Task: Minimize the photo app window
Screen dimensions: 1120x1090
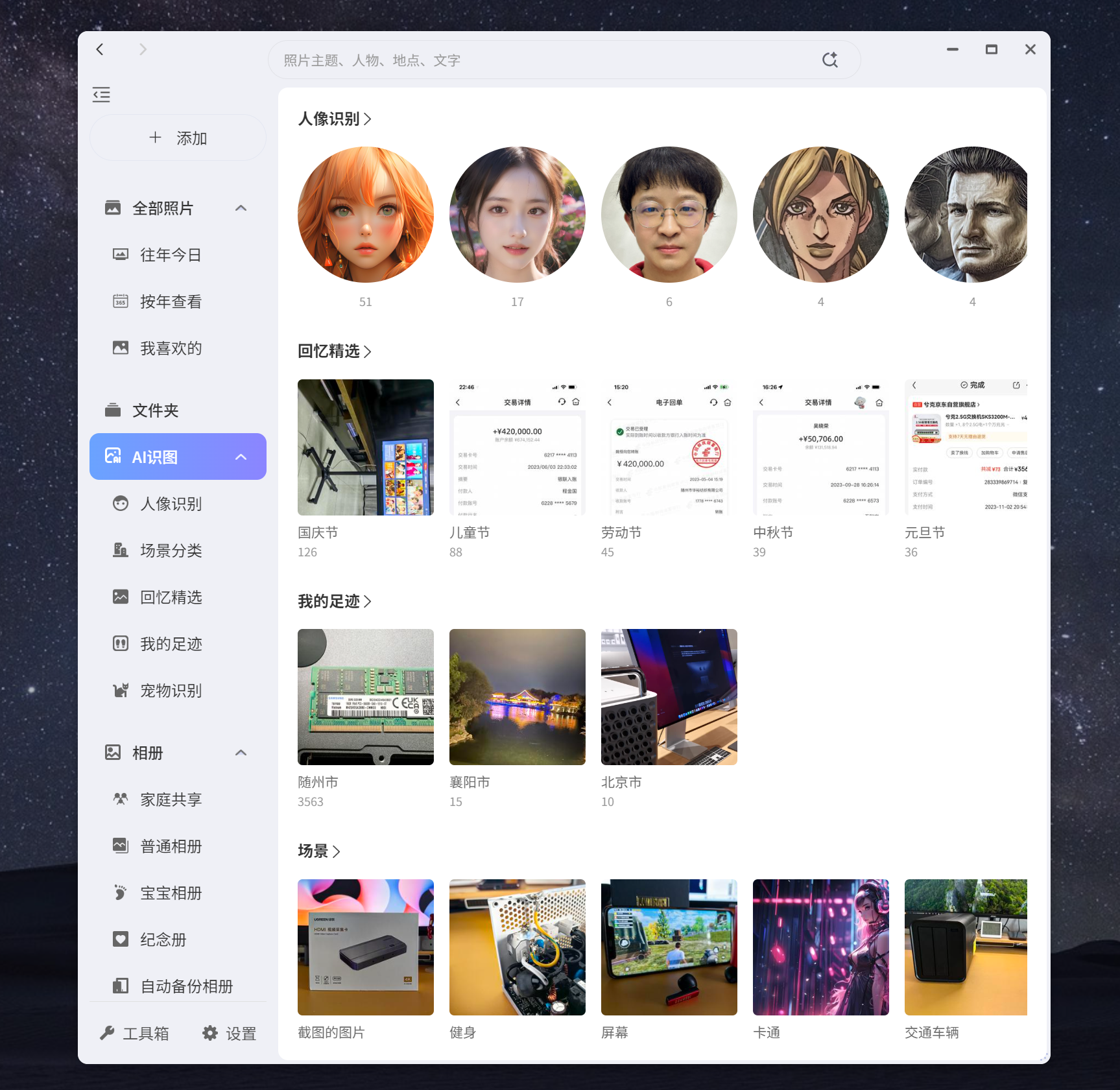Action: click(953, 49)
